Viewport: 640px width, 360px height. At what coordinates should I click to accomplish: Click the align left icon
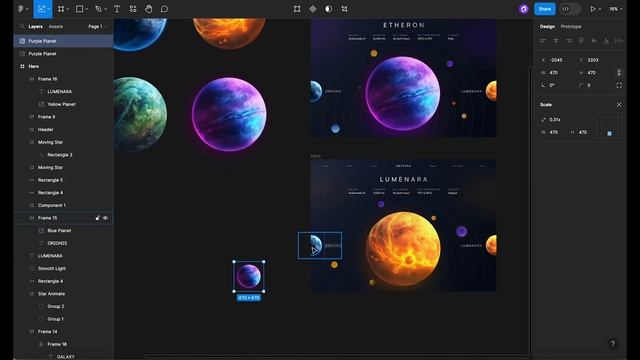pos(543,40)
